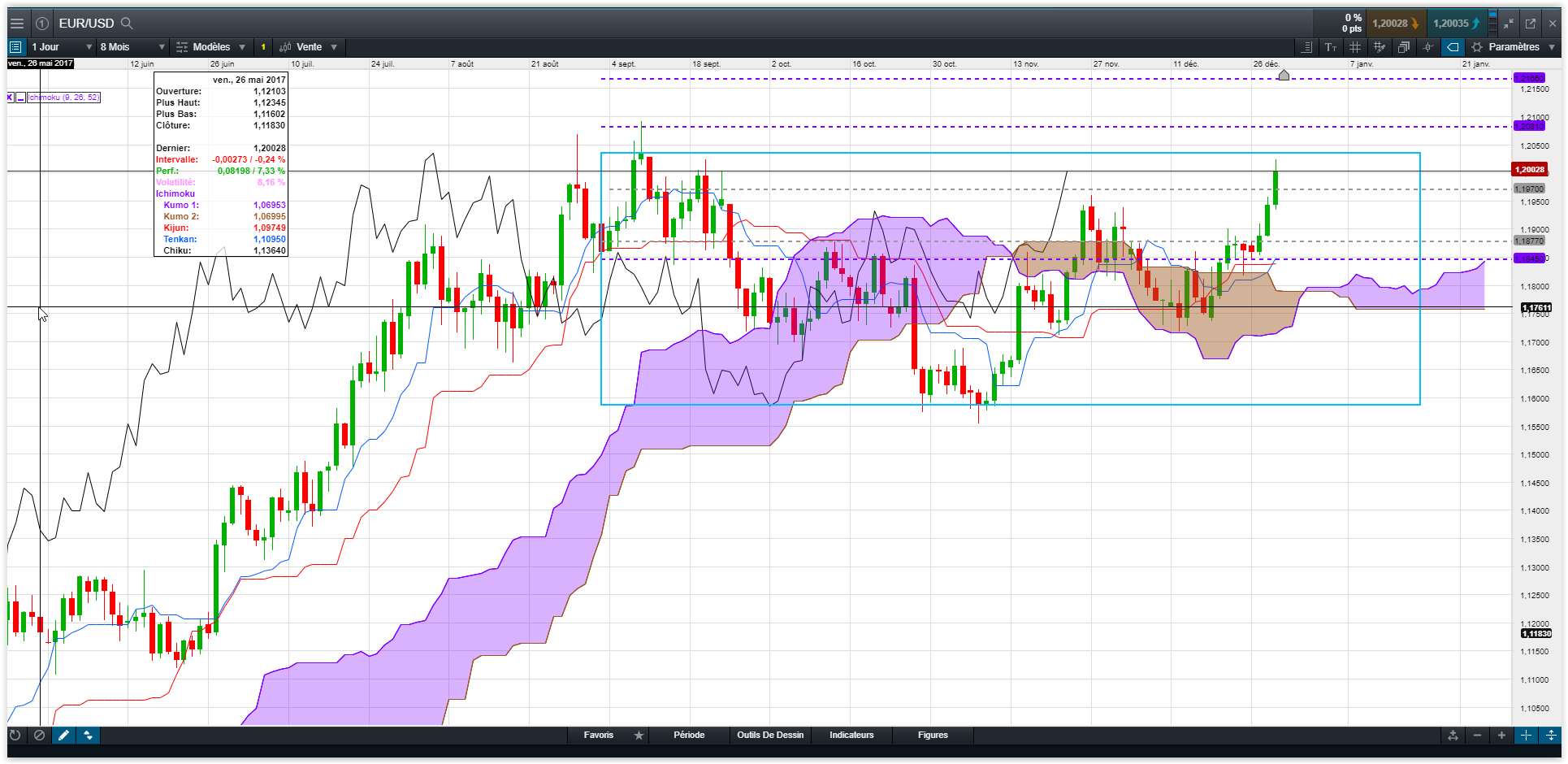Click the 0 % / 0 pts change readout
Viewport: 1568px width, 764px height.
click(1352, 24)
